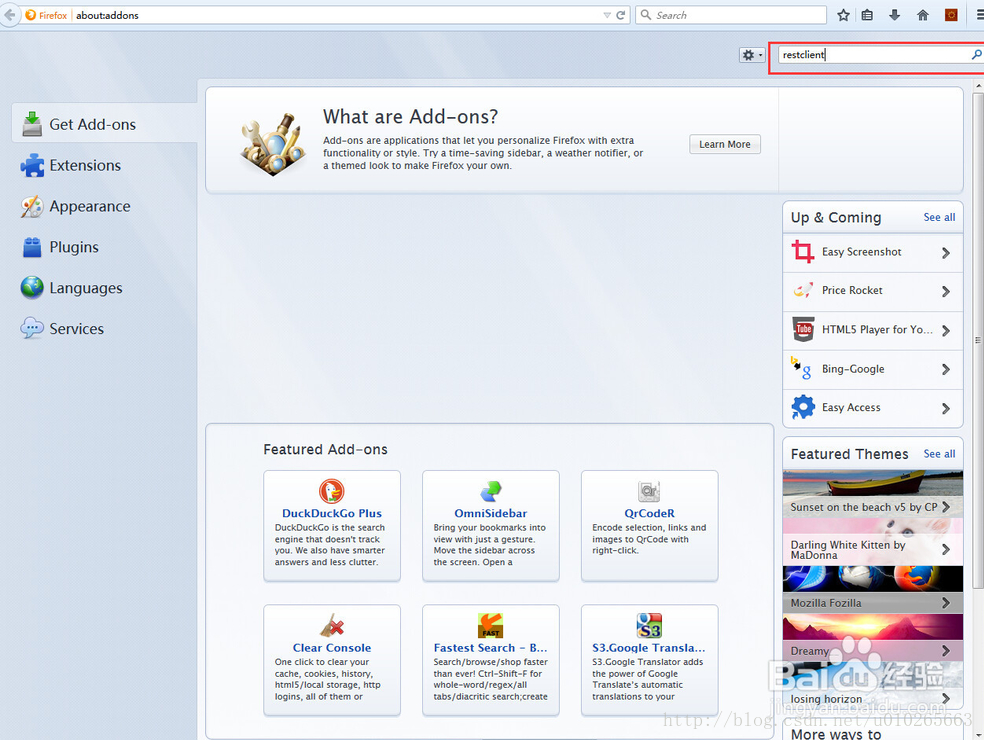
Task: Click the Bing-Google icon
Action: [801, 368]
